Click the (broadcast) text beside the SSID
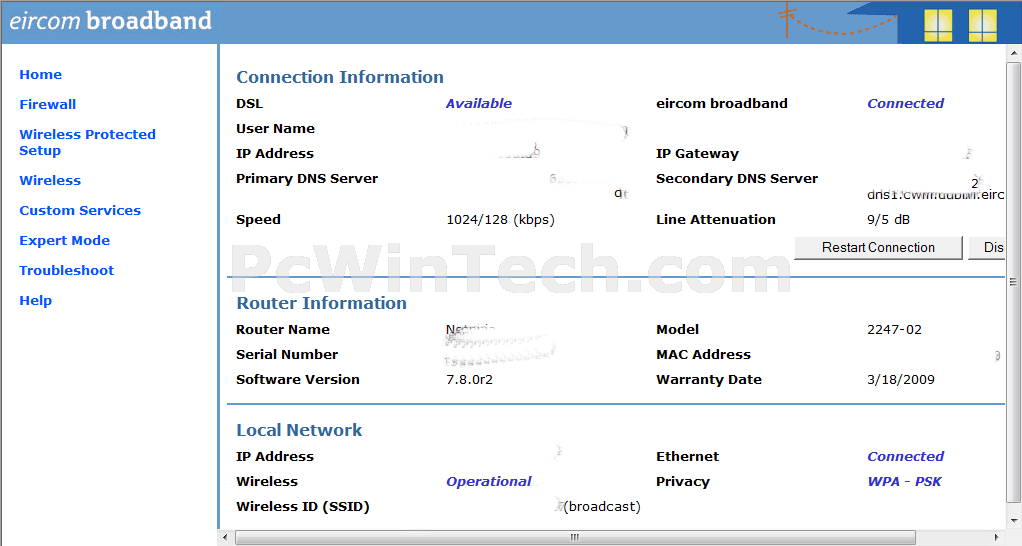1022x546 pixels. coord(602,506)
